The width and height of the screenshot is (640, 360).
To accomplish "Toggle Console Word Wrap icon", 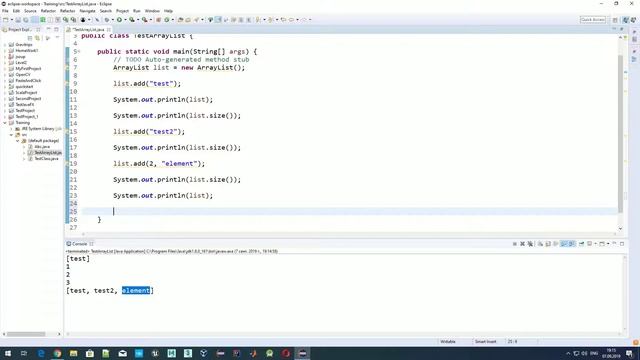I will point(556,244).
